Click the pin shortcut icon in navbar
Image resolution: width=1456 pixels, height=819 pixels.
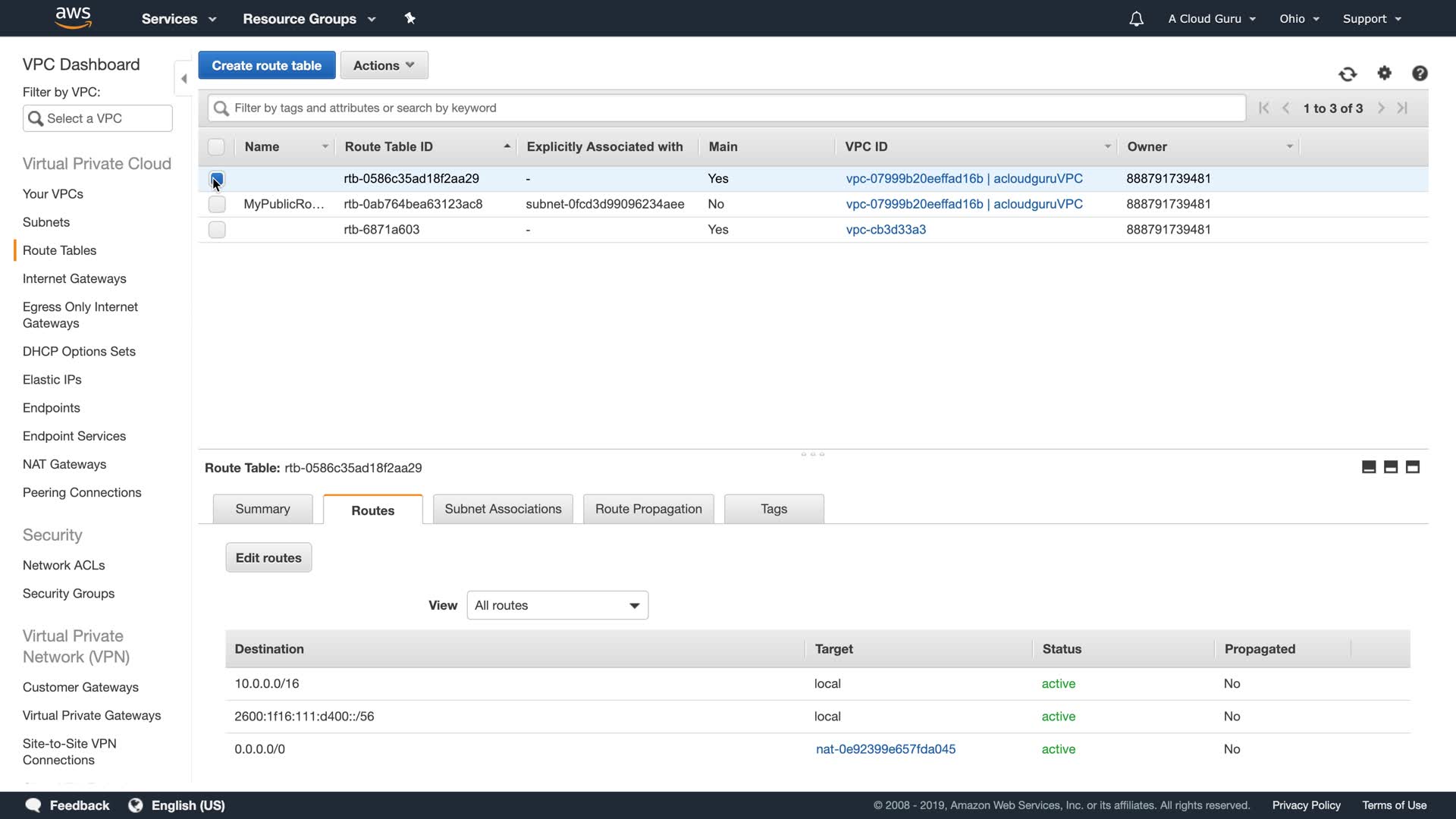[410, 18]
